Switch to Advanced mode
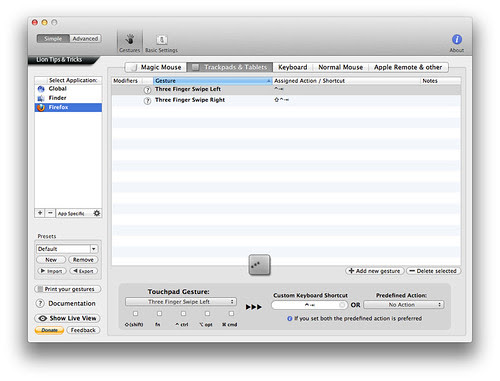 click(x=85, y=39)
